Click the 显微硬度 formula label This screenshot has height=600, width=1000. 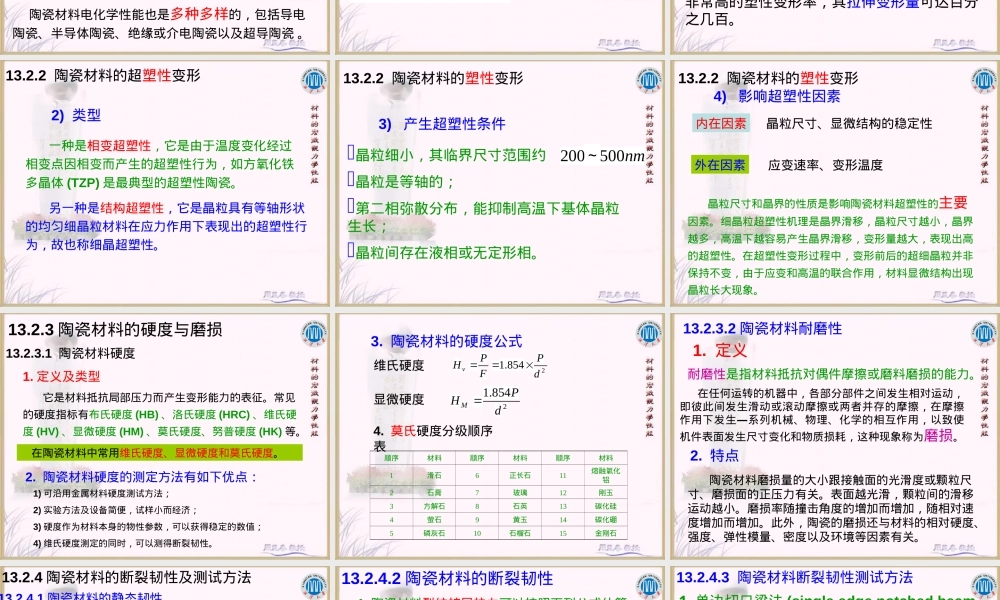(399, 399)
